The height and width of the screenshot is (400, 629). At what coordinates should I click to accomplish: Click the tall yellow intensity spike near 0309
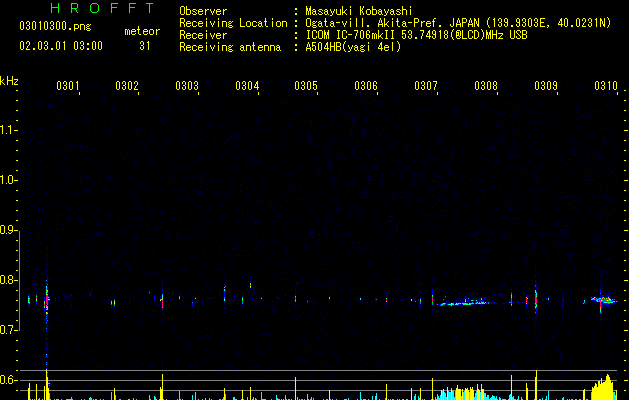coord(536,385)
